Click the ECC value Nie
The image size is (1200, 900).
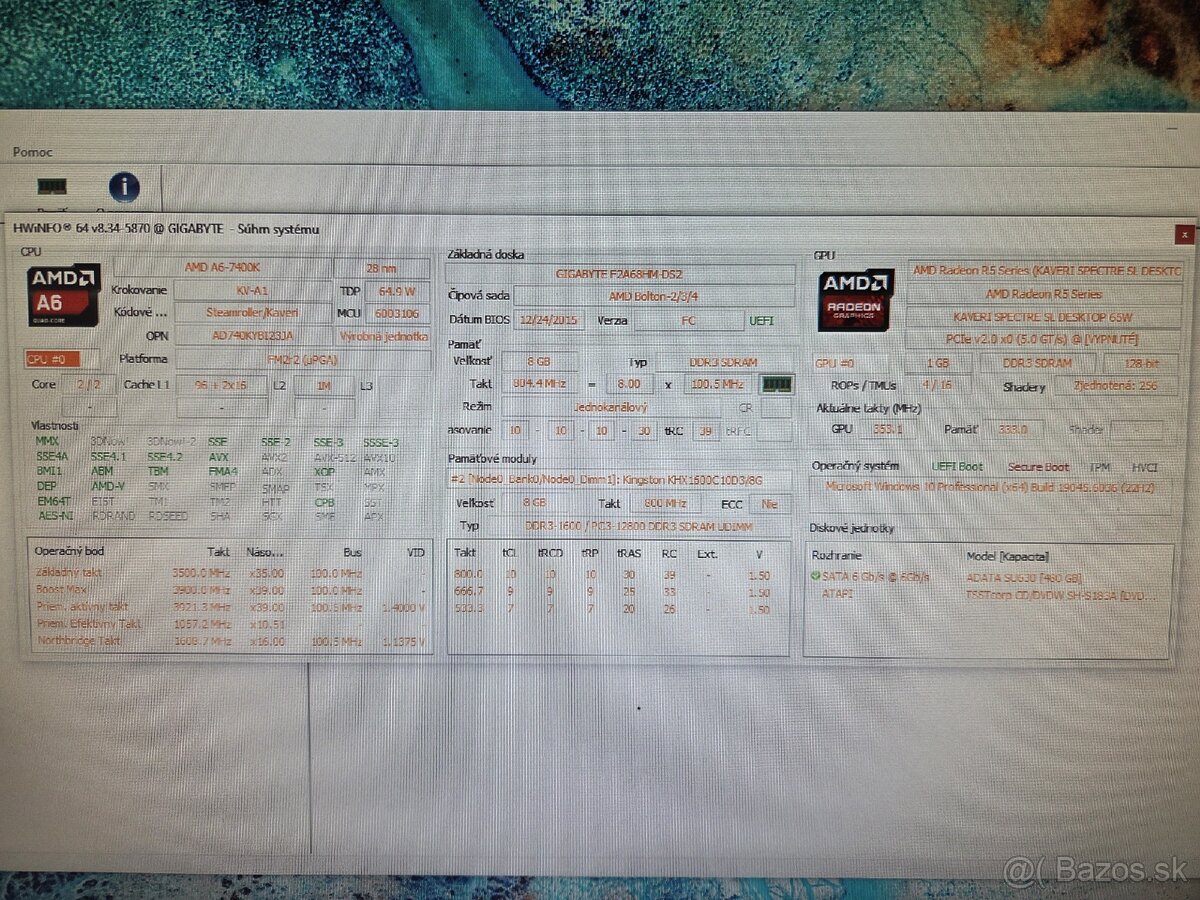pyautogui.click(x=771, y=504)
